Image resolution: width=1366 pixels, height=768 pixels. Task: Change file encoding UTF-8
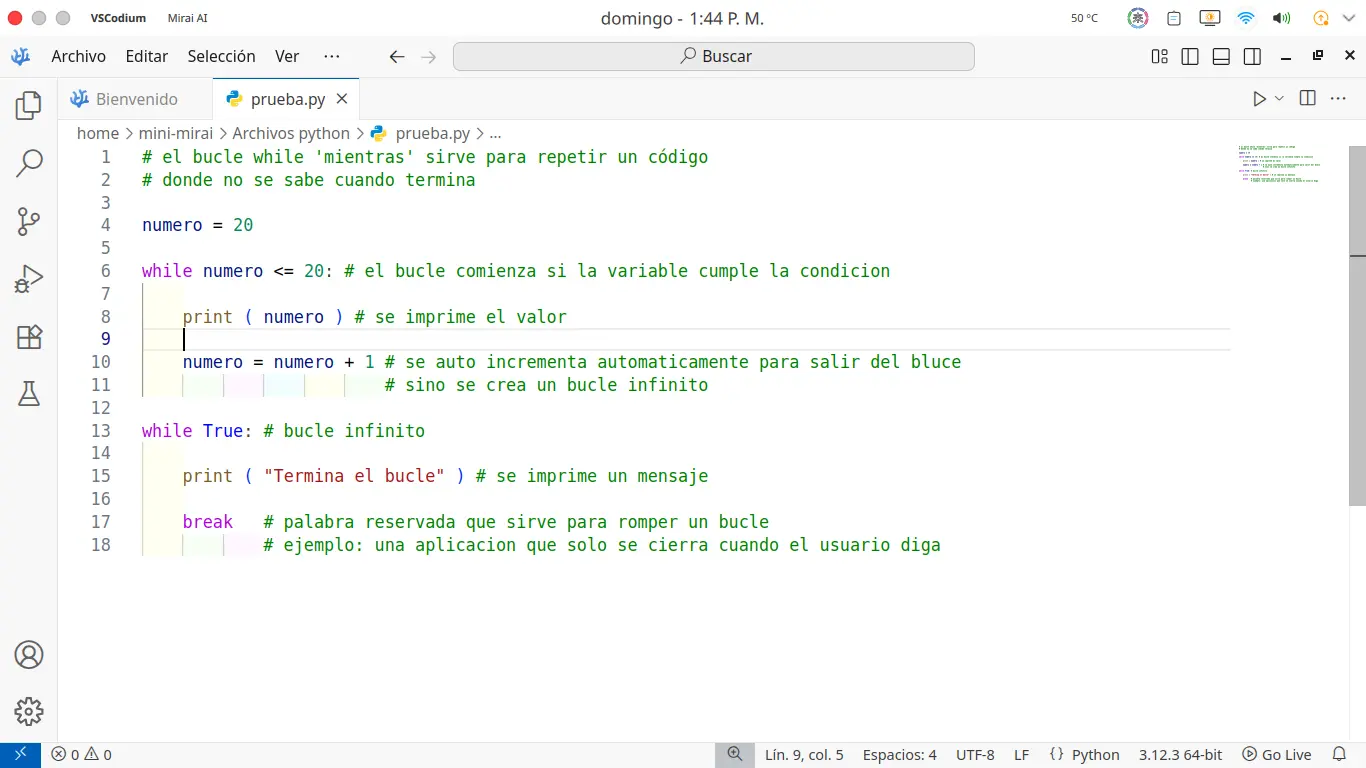tap(975, 755)
